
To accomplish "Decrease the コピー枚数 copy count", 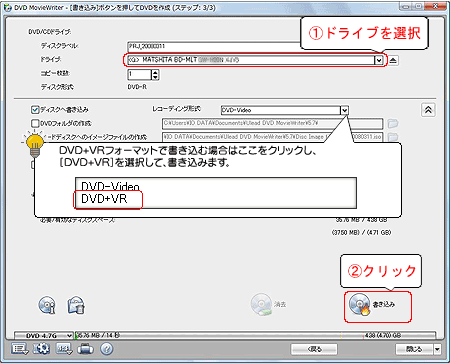I will pos(155,77).
